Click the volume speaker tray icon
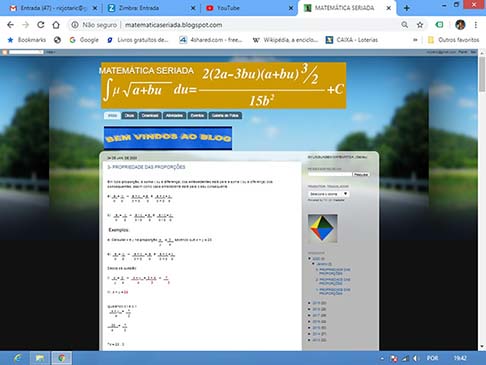Viewport: 486px width, 365px height. 415,358
